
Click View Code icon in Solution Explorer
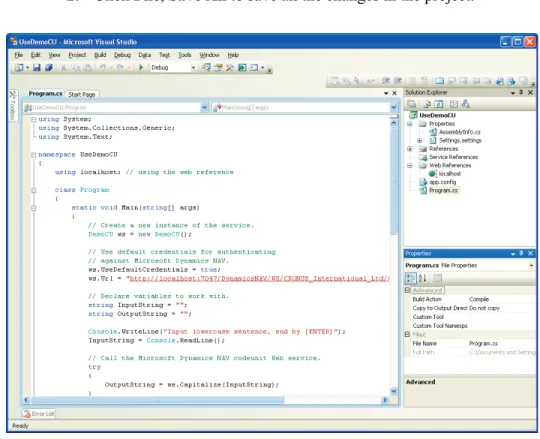(x=454, y=104)
